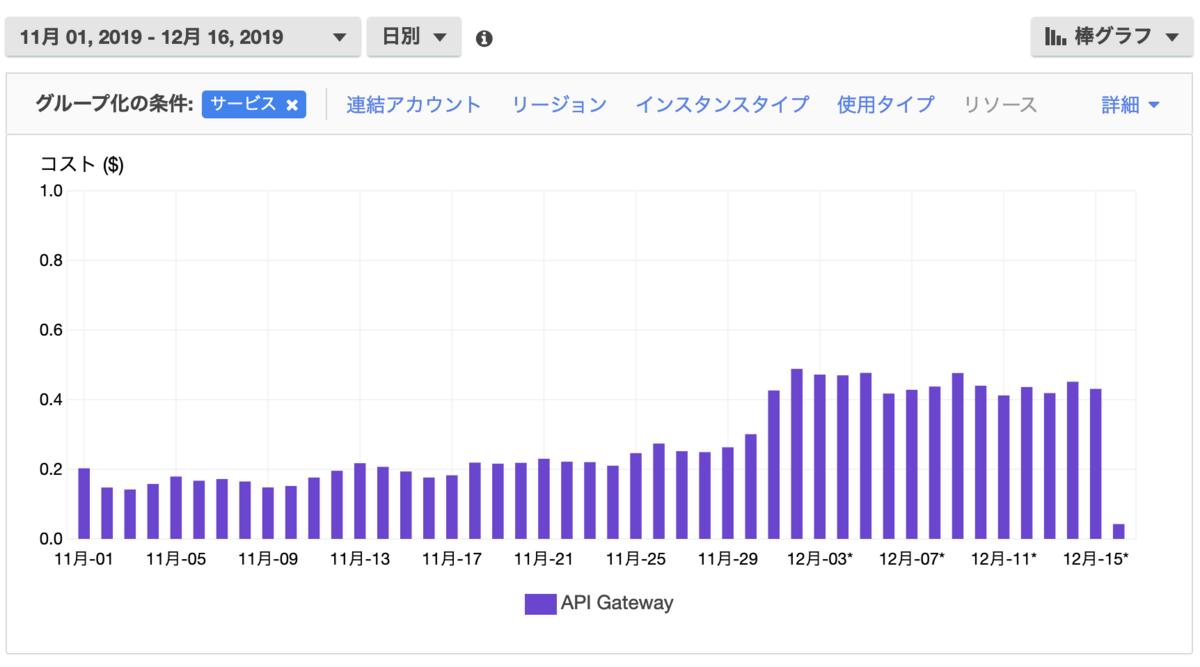The width and height of the screenshot is (1200, 667).
Task: Click the x-axis label 11月-17
Action: pyautogui.click(x=452, y=558)
